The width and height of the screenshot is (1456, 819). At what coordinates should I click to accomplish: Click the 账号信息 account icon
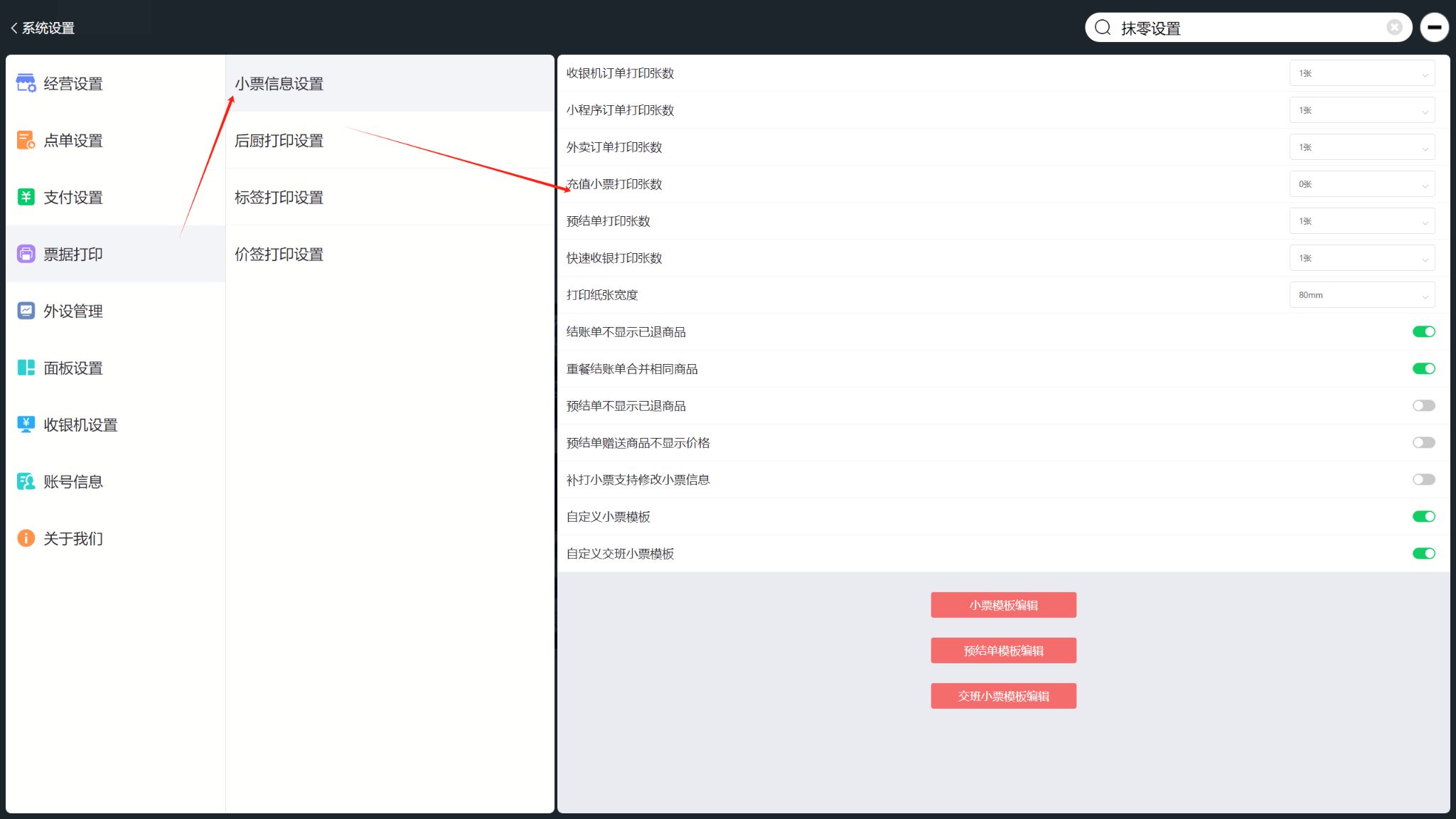point(26,481)
